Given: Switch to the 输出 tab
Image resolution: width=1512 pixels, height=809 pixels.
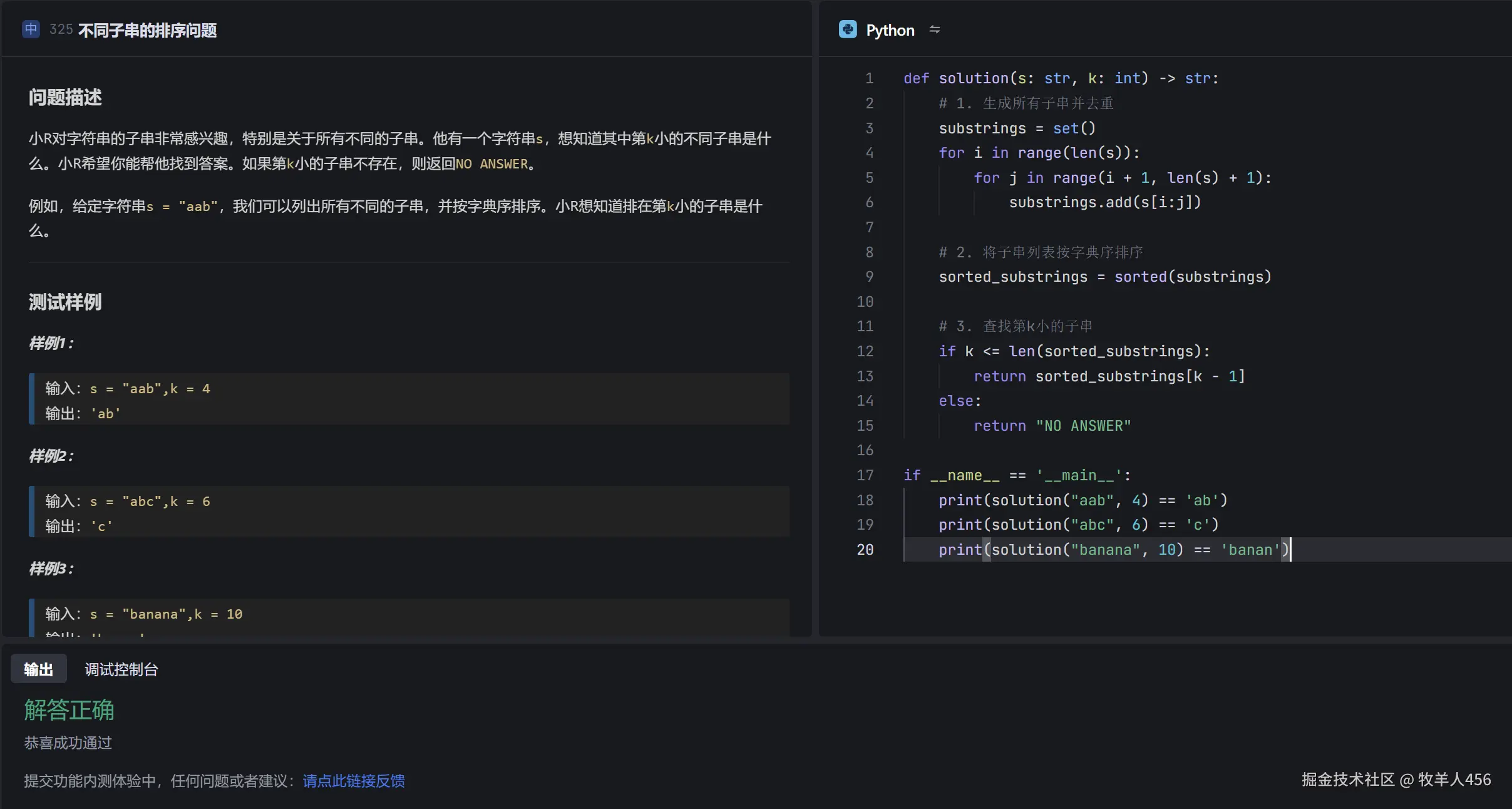Looking at the screenshot, I should (38, 669).
